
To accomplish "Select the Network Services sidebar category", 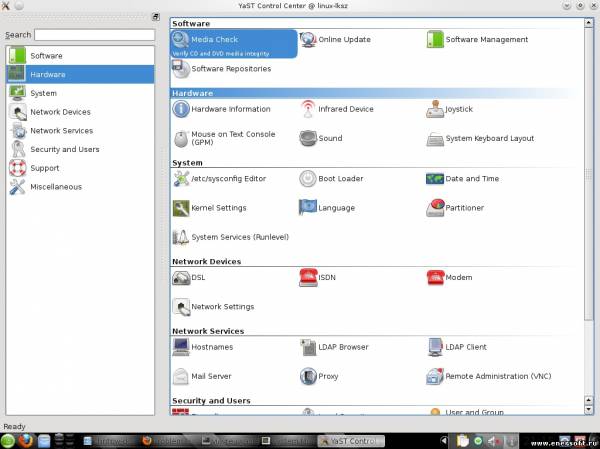I will (x=80, y=131).
